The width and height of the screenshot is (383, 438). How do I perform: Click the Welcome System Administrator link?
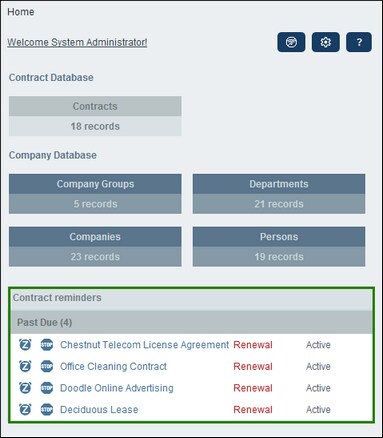pos(77,42)
